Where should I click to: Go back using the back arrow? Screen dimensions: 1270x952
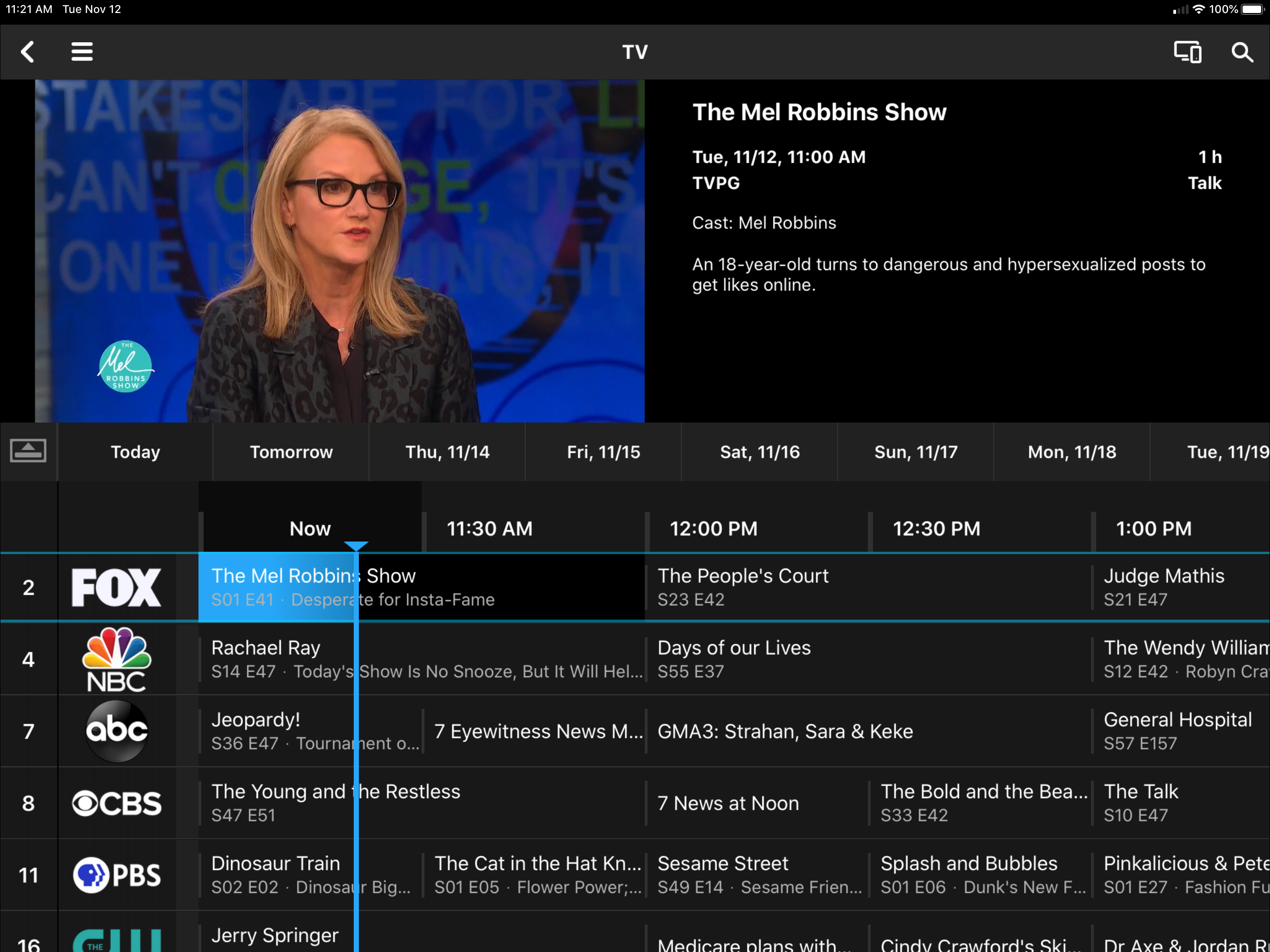coord(27,52)
